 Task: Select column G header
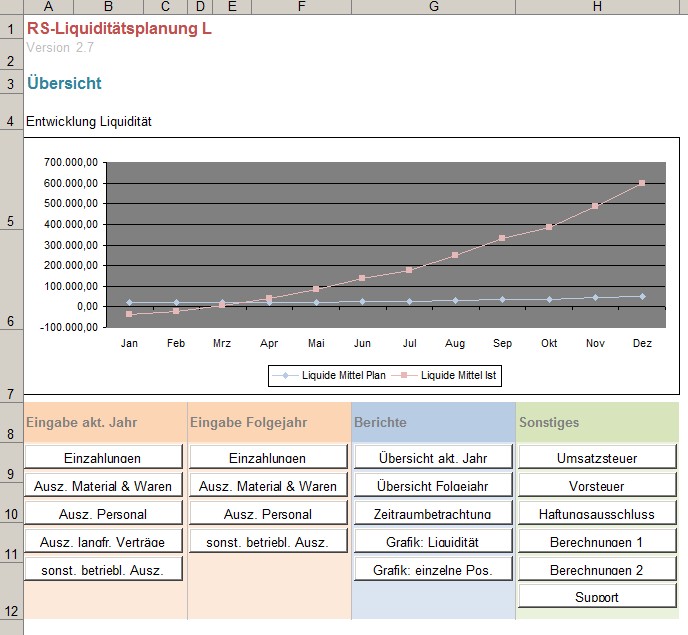(x=433, y=7)
